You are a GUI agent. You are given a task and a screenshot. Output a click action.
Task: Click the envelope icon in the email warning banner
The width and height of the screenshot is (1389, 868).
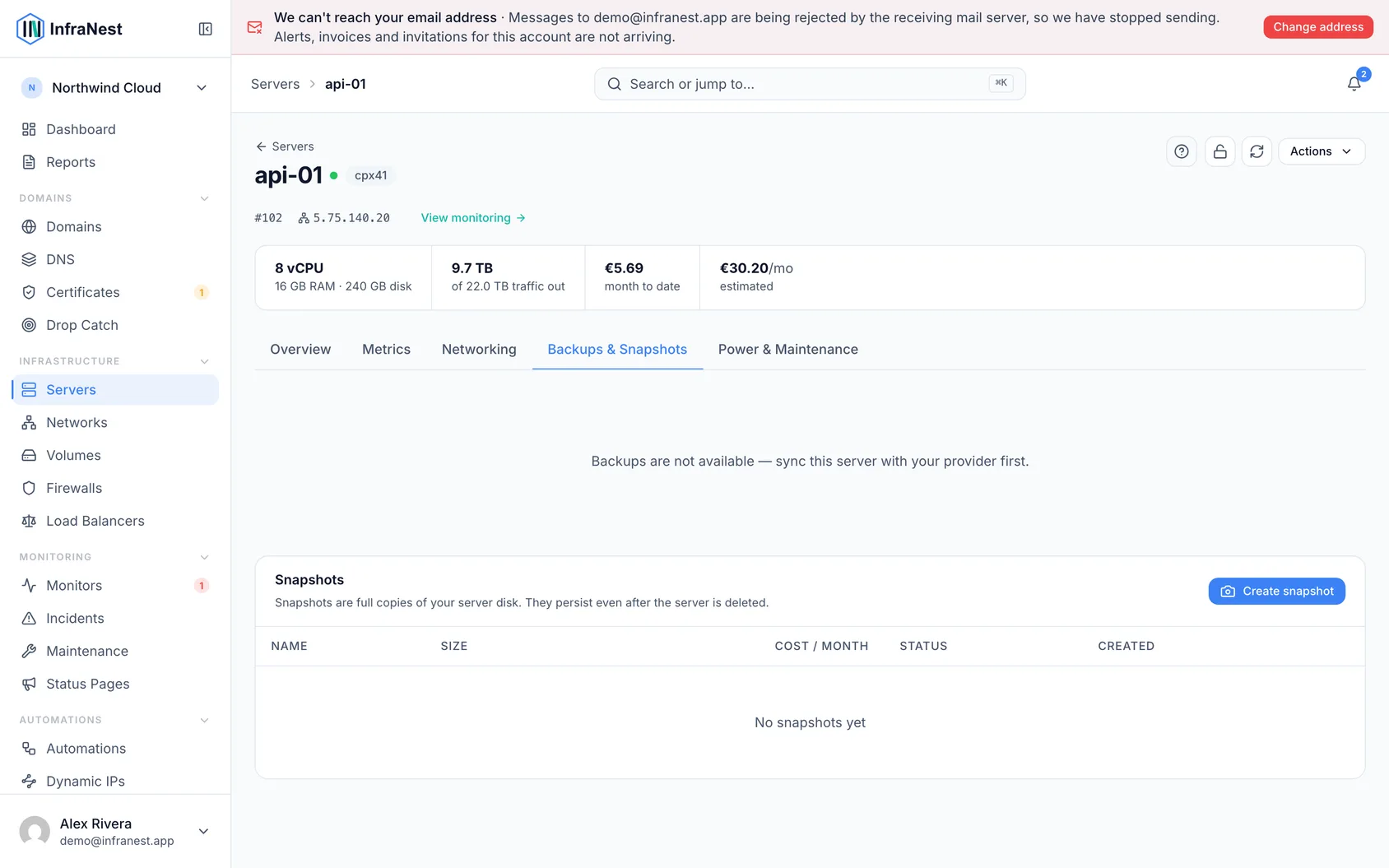(255, 27)
